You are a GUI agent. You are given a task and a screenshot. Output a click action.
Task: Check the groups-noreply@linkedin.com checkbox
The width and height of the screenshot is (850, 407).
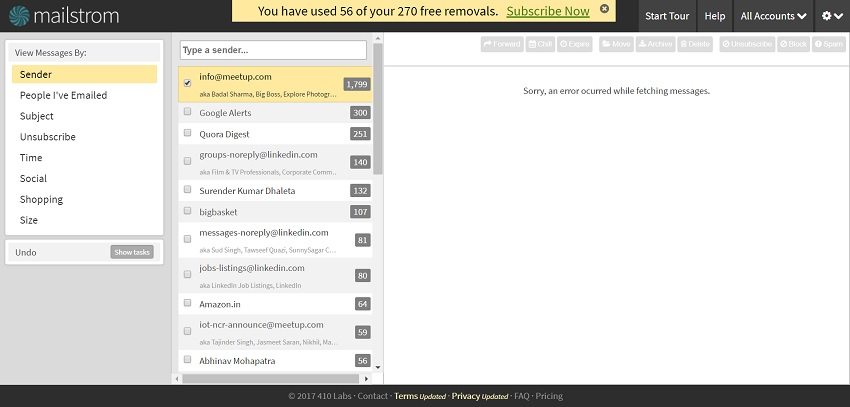(x=188, y=161)
